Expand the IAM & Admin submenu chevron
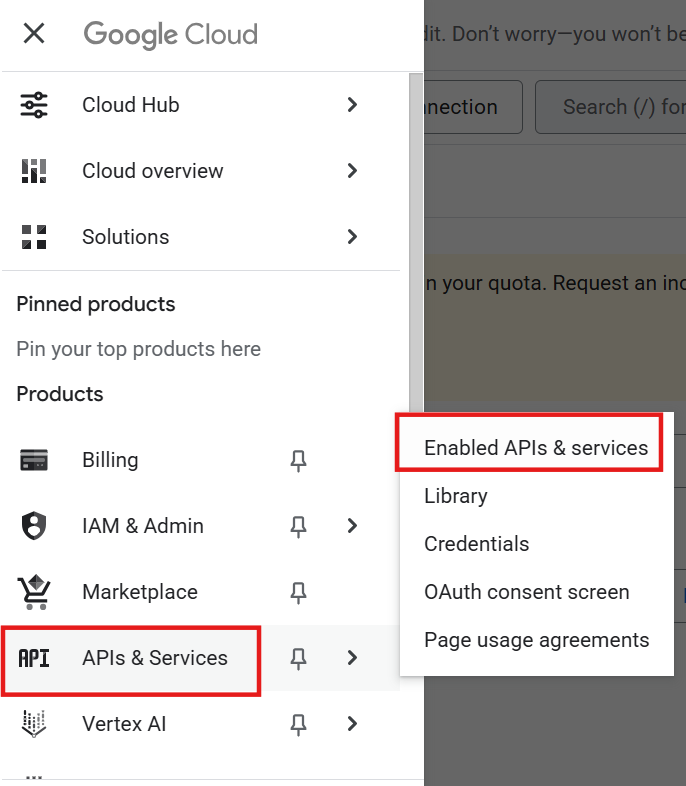 pyautogui.click(x=352, y=526)
